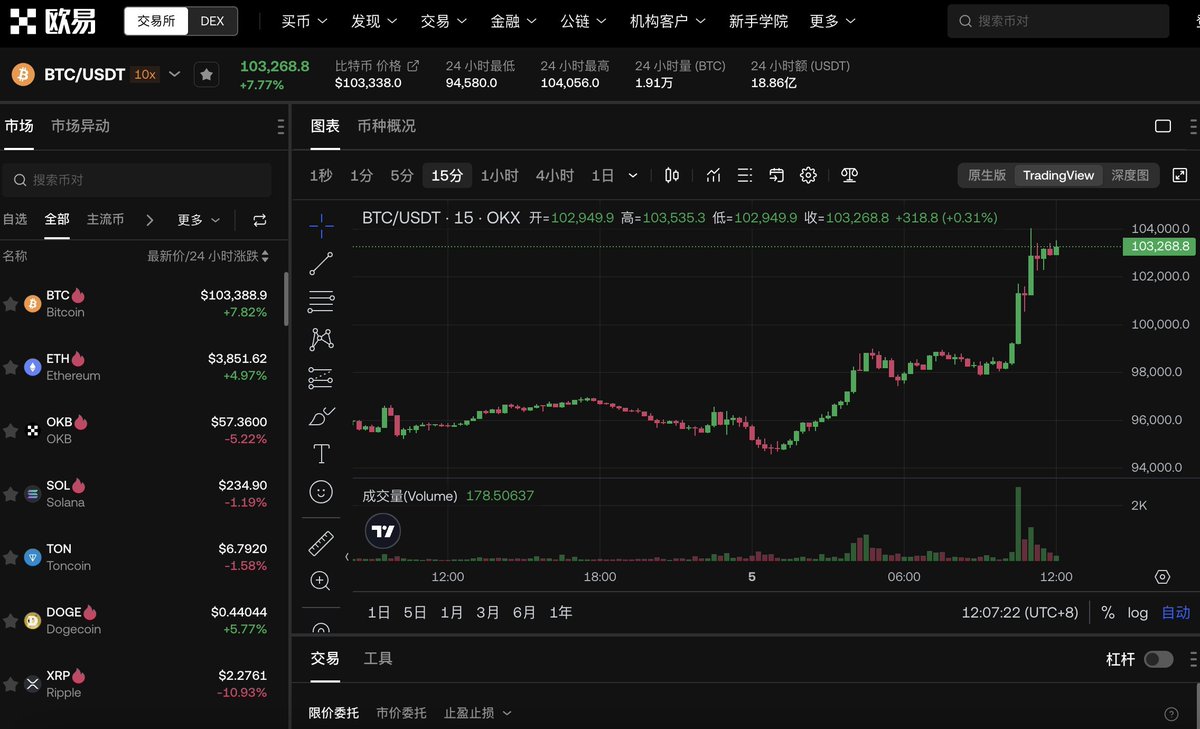Open chart settings gear icon
Screen dimensions: 1200x729
[x=808, y=175]
